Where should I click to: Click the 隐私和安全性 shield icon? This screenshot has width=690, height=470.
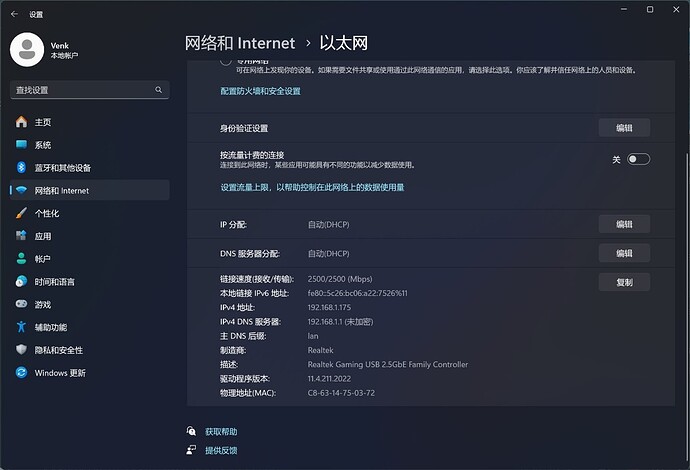21,350
